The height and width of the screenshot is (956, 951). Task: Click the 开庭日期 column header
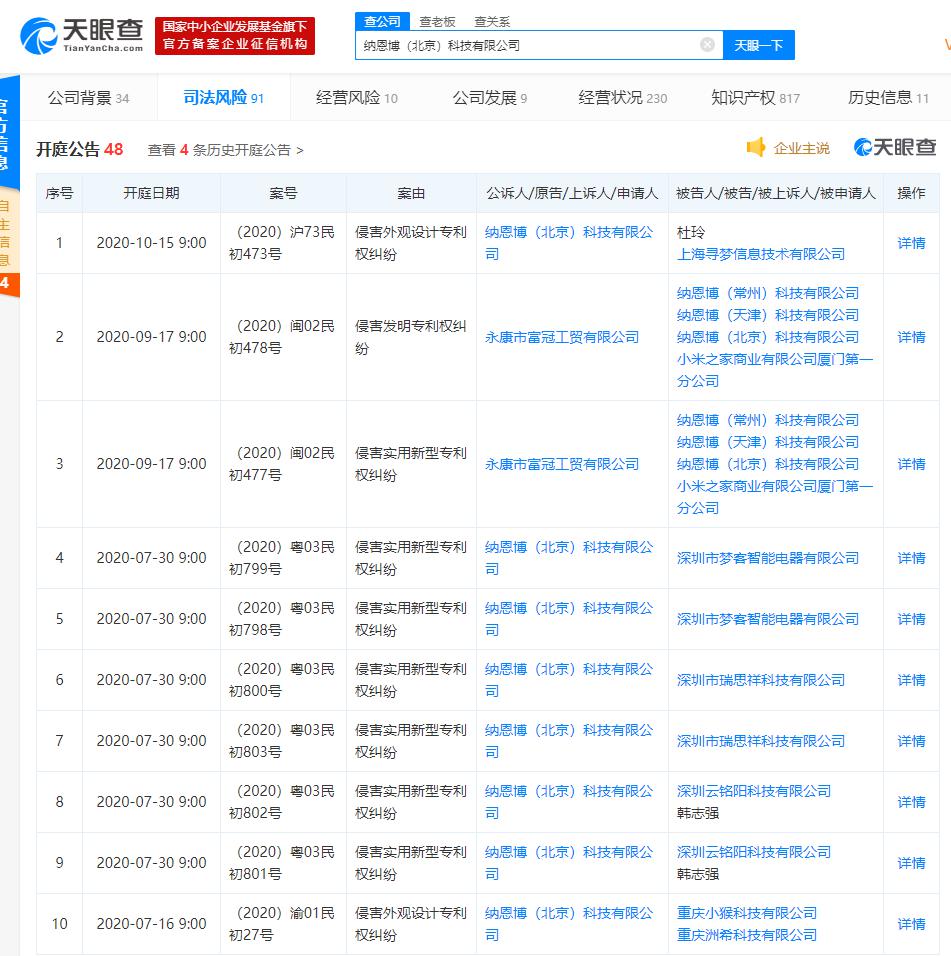[151, 193]
